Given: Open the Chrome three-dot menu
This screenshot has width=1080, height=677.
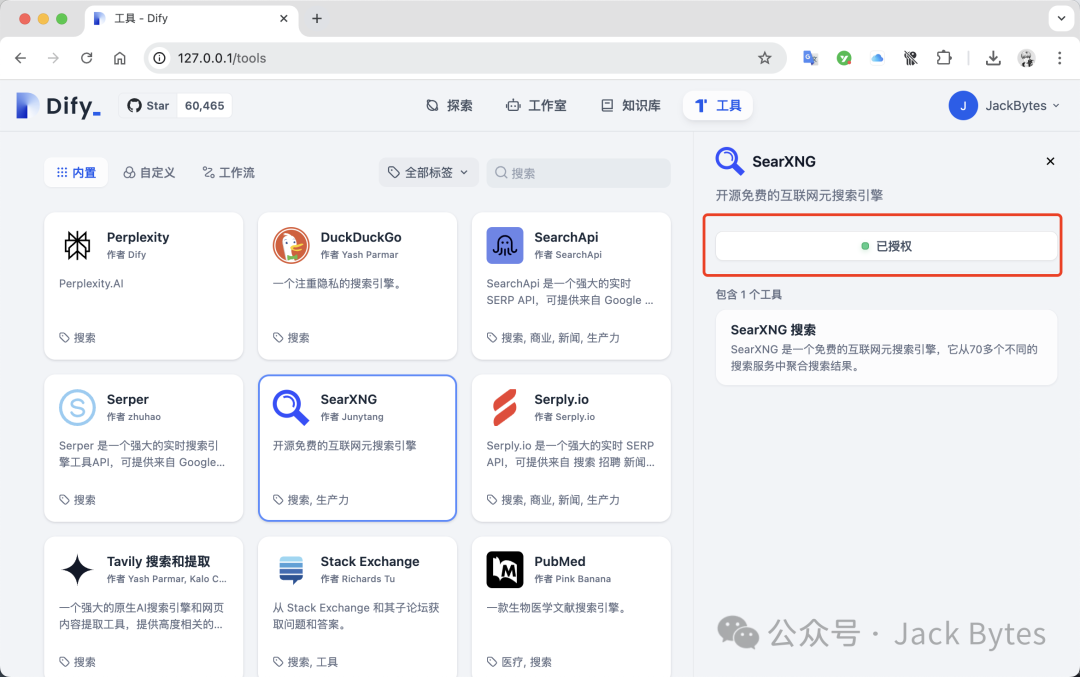Looking at the screenshot, I should 1059,58.
